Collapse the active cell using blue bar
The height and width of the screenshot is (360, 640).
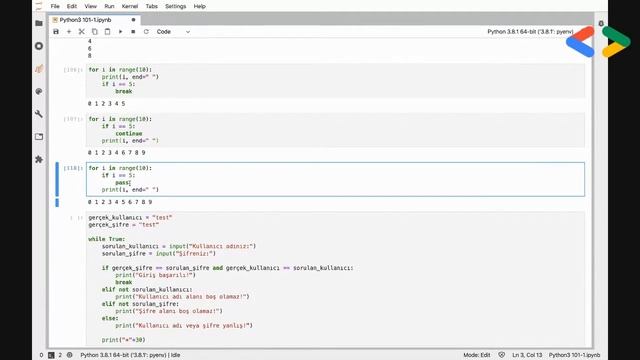point(57,179)
